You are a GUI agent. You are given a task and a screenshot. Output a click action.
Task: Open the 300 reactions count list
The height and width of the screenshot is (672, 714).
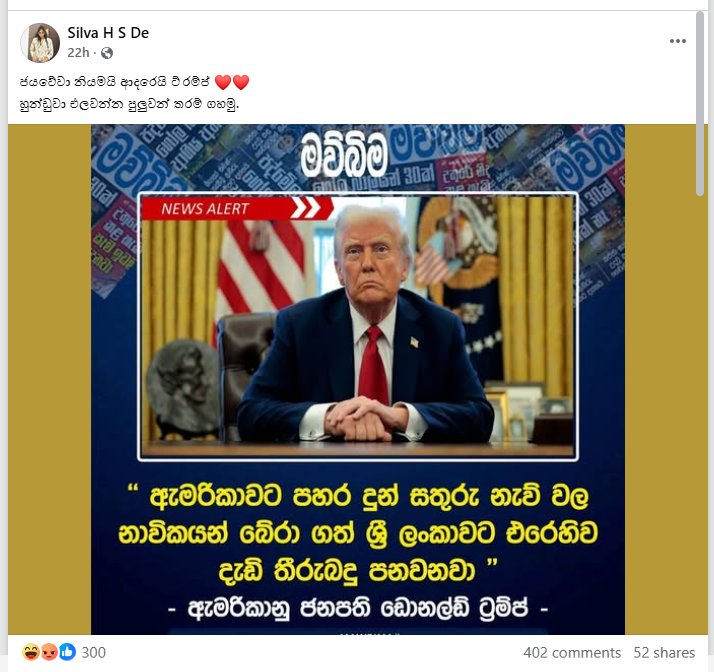pyautogui.click(x=93, y=652)
